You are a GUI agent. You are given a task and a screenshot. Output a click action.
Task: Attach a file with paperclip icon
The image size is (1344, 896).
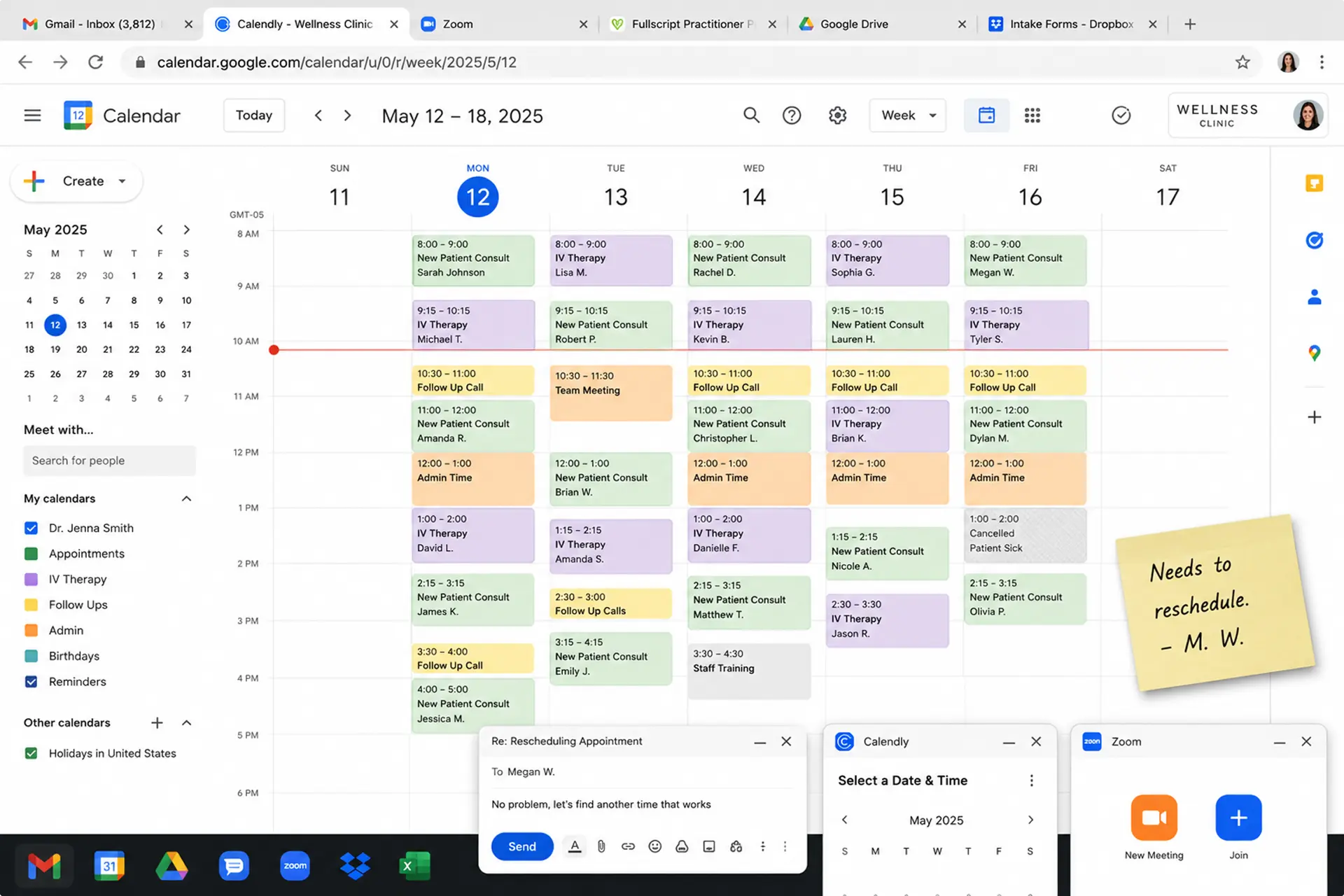click(x=601, y=846)
